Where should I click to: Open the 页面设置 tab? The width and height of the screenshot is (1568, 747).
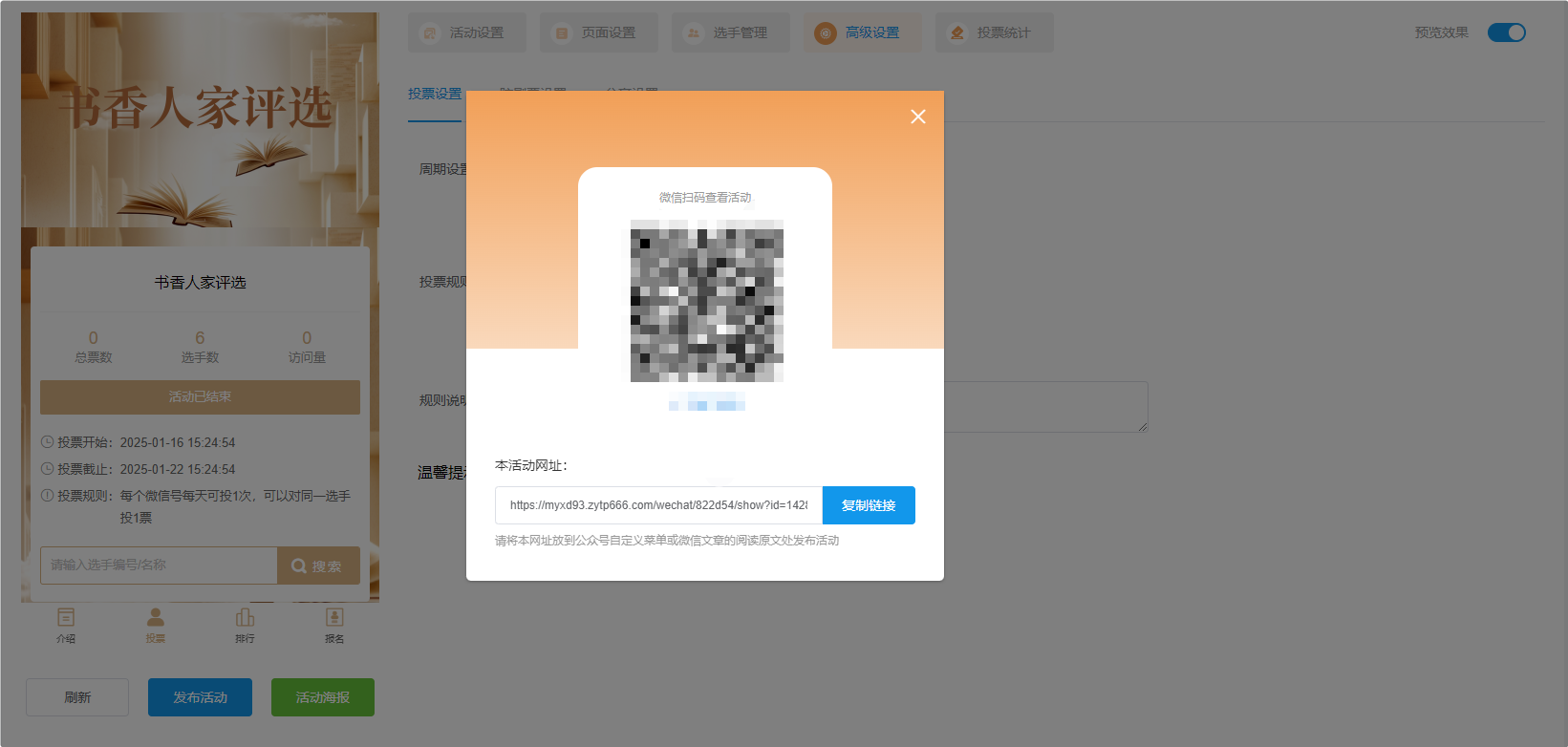(x=599, y=32)
